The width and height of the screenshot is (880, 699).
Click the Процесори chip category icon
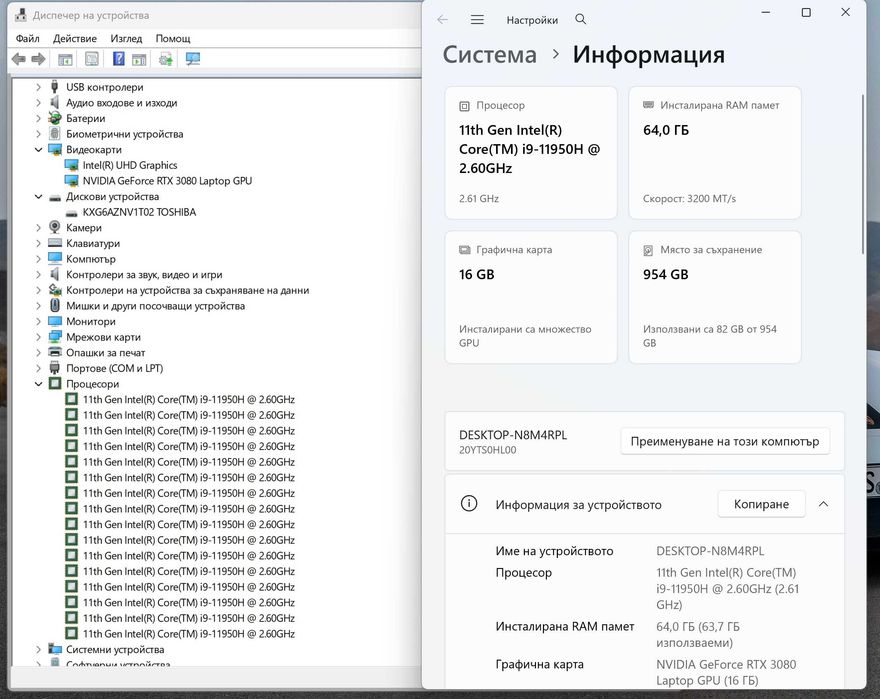click(54, 383)
